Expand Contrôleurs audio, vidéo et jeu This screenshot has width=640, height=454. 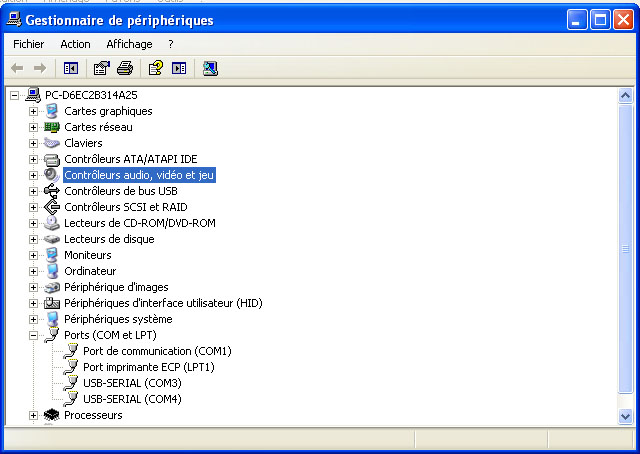(x=33, y=176)
